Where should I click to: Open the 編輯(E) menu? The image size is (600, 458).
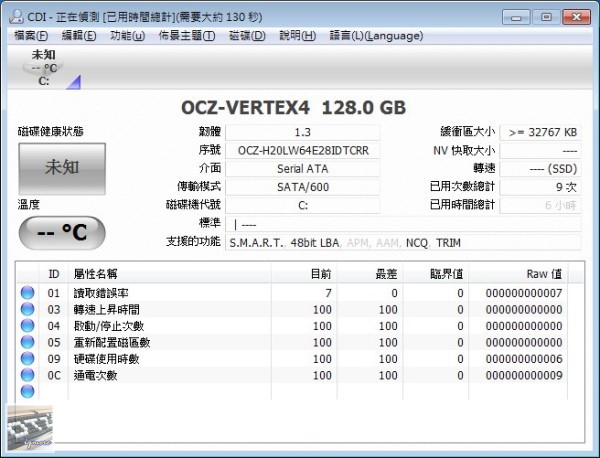(79, 36)
